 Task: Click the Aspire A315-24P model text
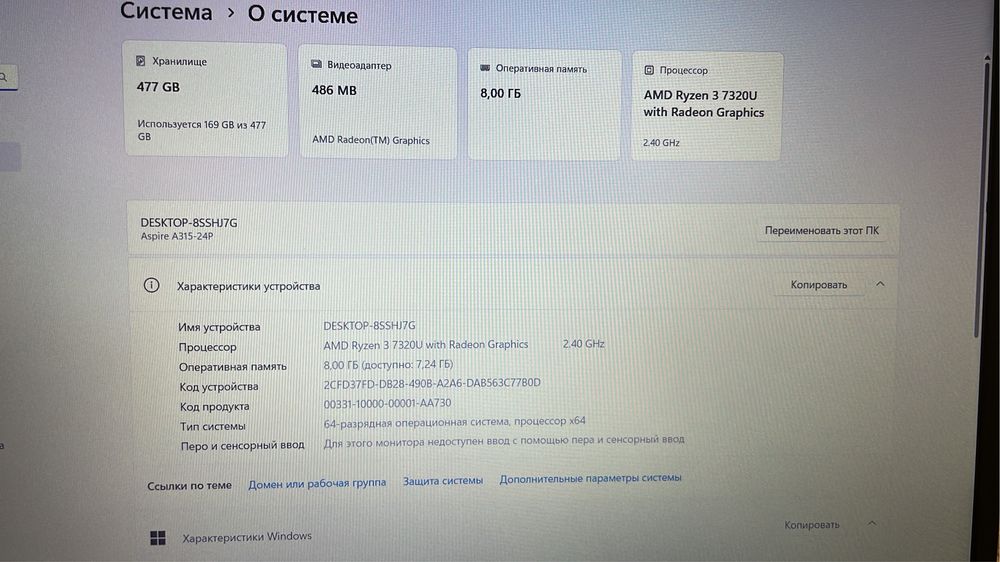(177, 236)
